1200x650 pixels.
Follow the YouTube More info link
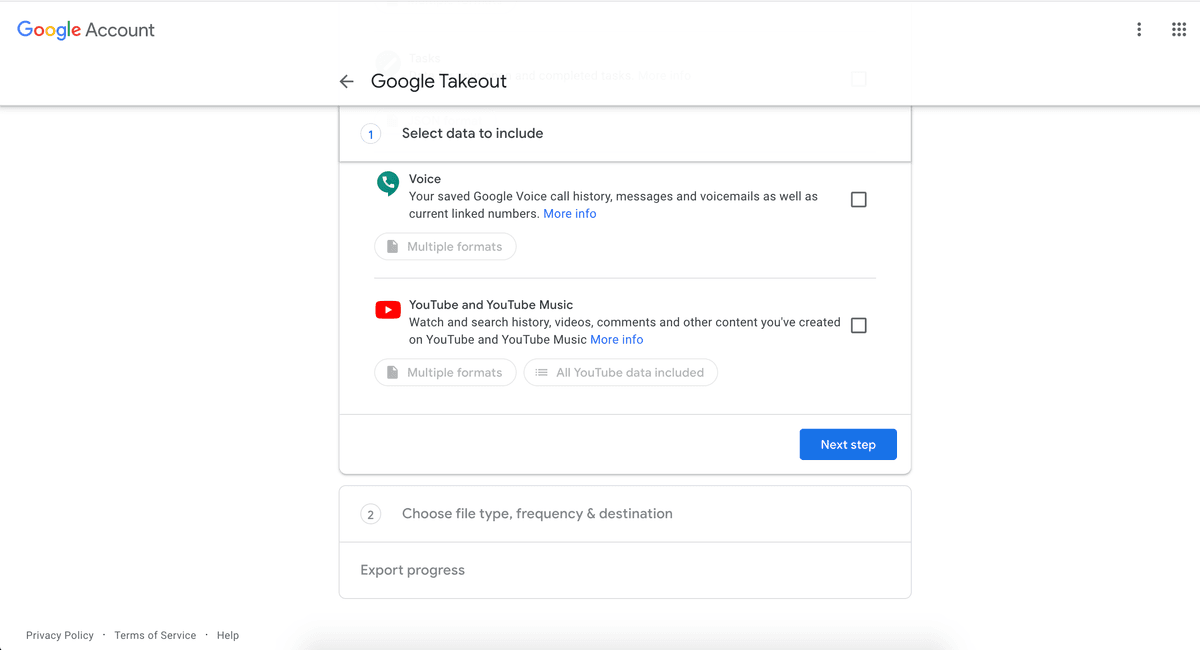[616, 340]
